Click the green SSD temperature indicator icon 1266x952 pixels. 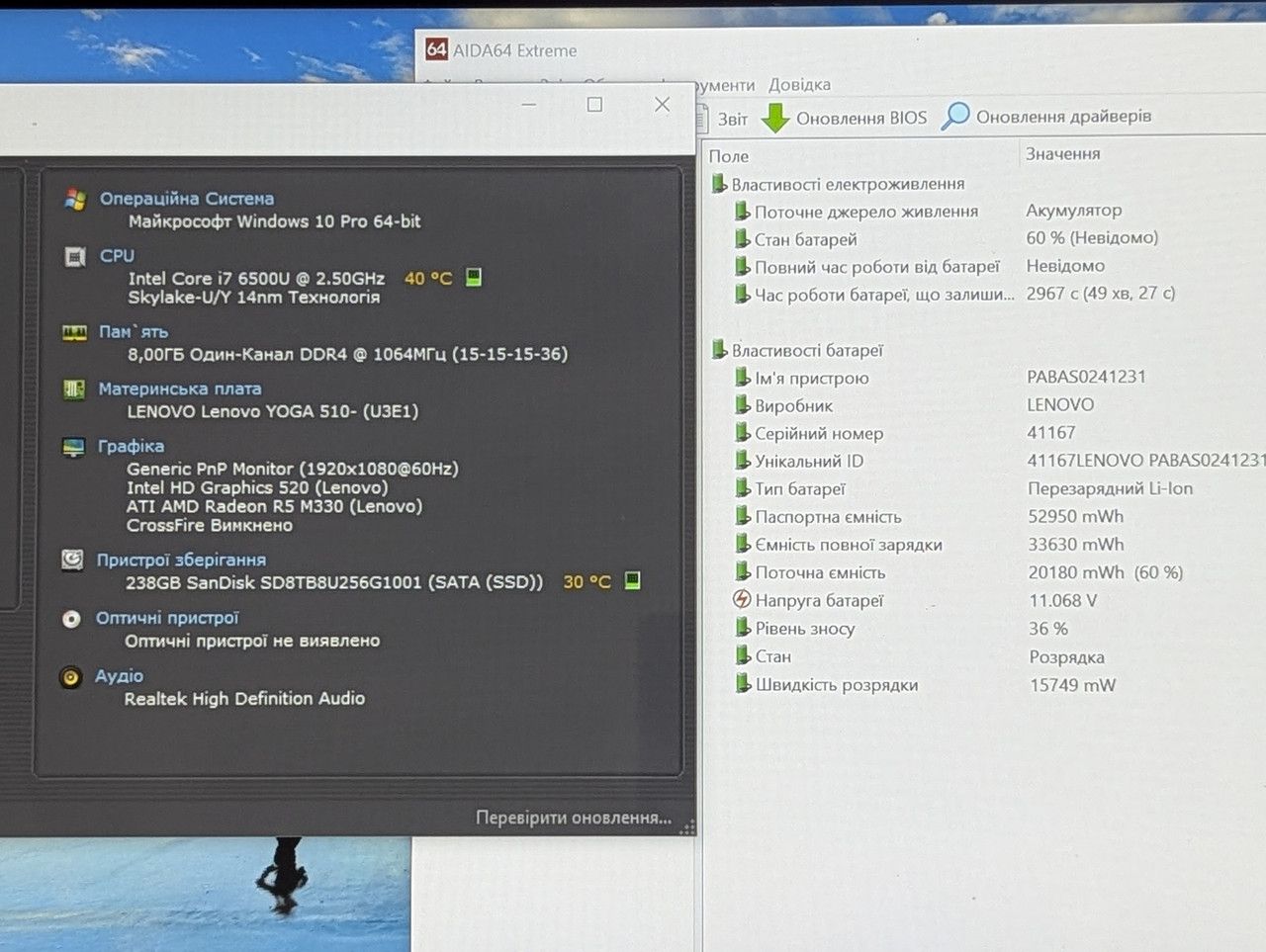(633, 580)
